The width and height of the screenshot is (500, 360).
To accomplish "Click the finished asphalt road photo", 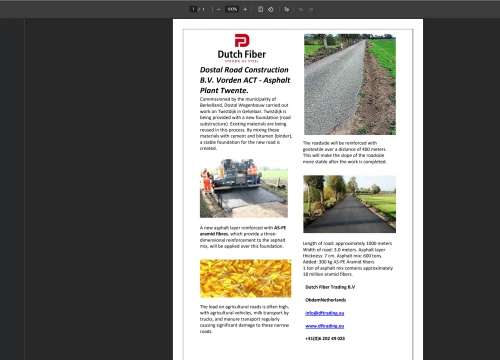I will pos(350,204).
